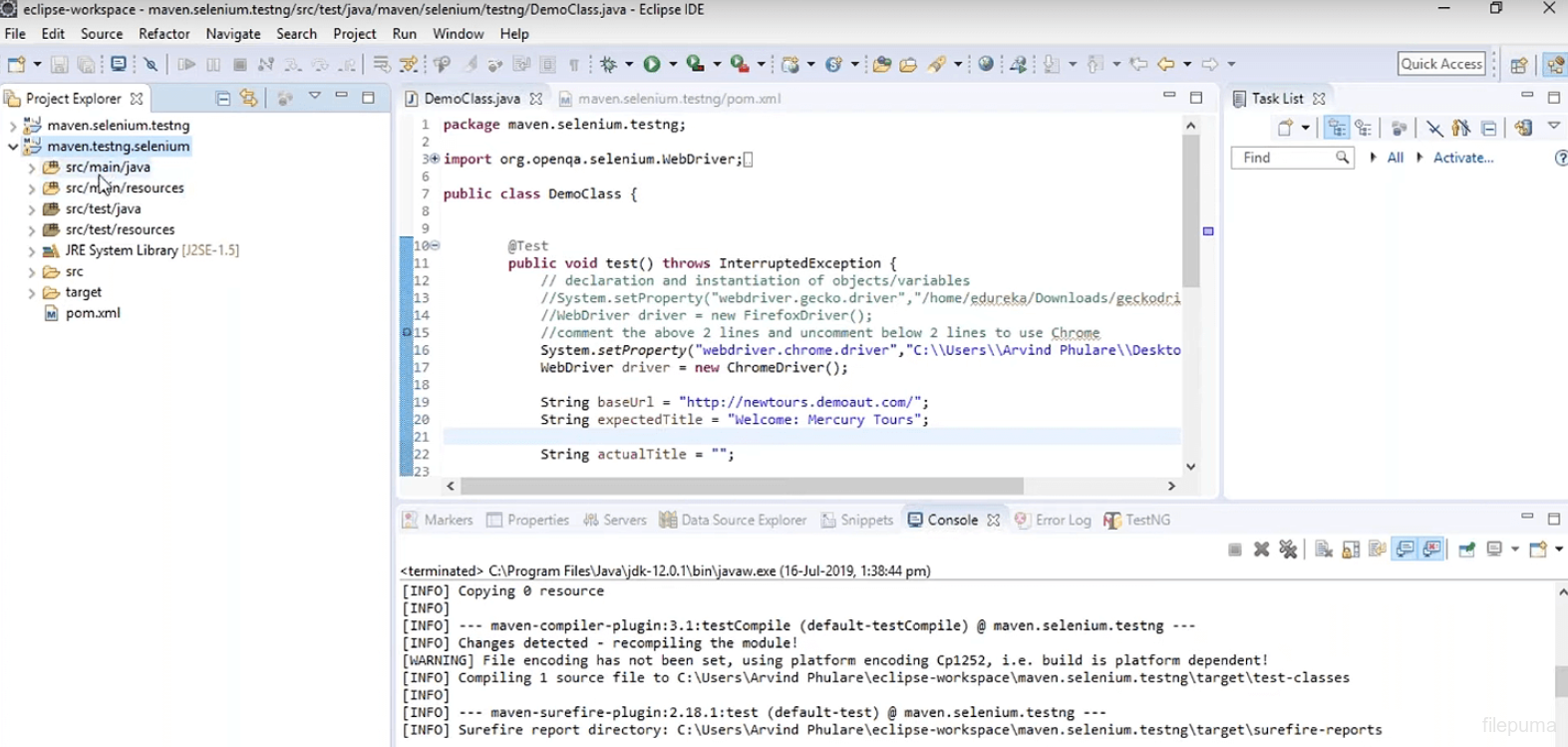Viewport: 1568px width, 747px height.
Task: Click the editor horizontal scrollbar
Action: pos(742,486)
